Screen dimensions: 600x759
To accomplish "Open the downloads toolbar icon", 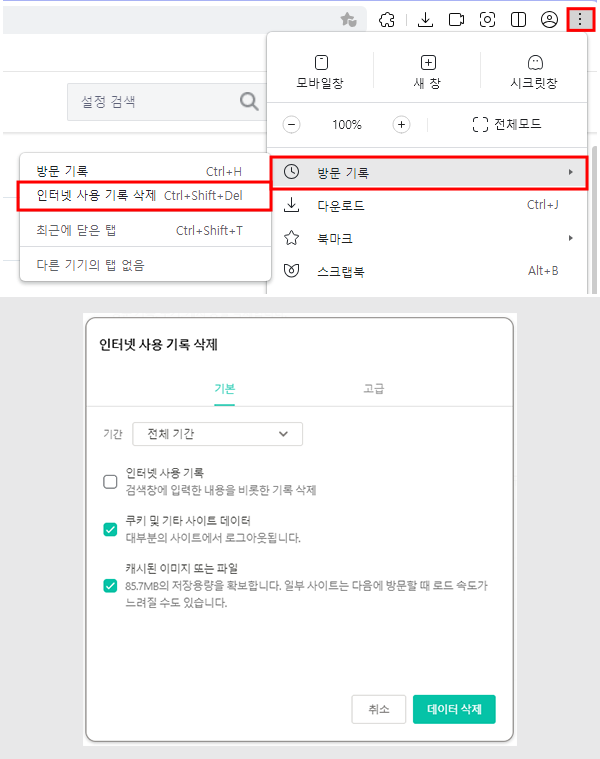I will [425, 20].
